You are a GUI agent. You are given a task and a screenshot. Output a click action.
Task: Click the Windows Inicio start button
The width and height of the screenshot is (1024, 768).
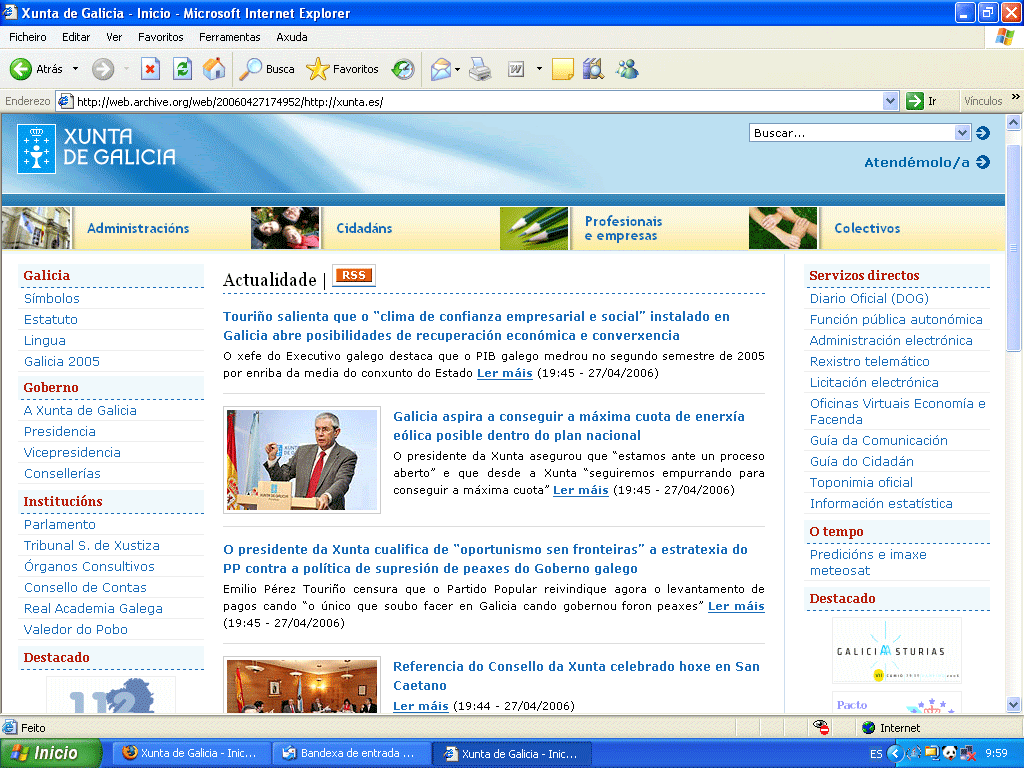point(50,753)
